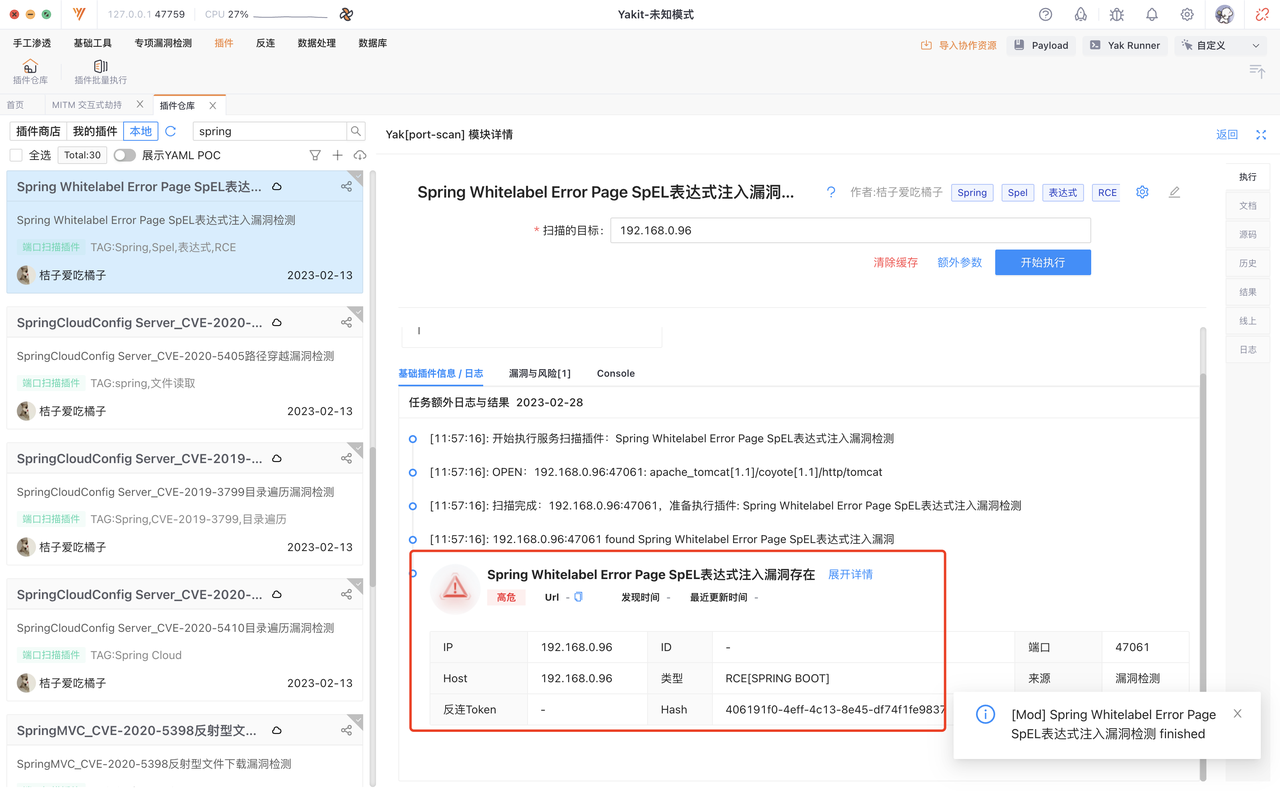Click the user avatar in title bar
The width and height of the screenshot is (1280, 791).
(1224, 15)
